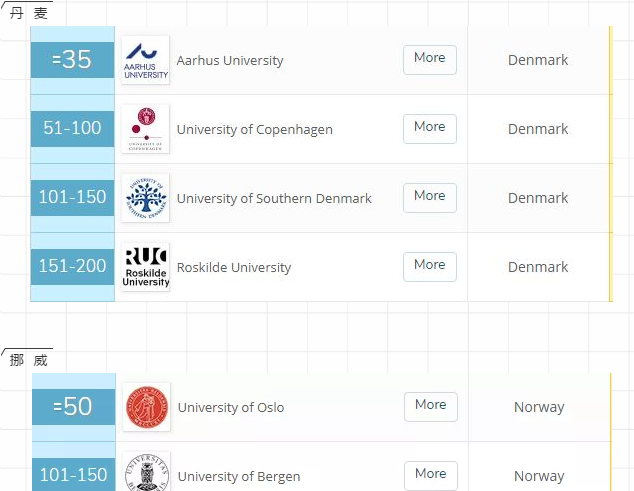The image size is (634, 491).
Task: Click the University of Bergen owl logo
Action: (x=146, y=472)
